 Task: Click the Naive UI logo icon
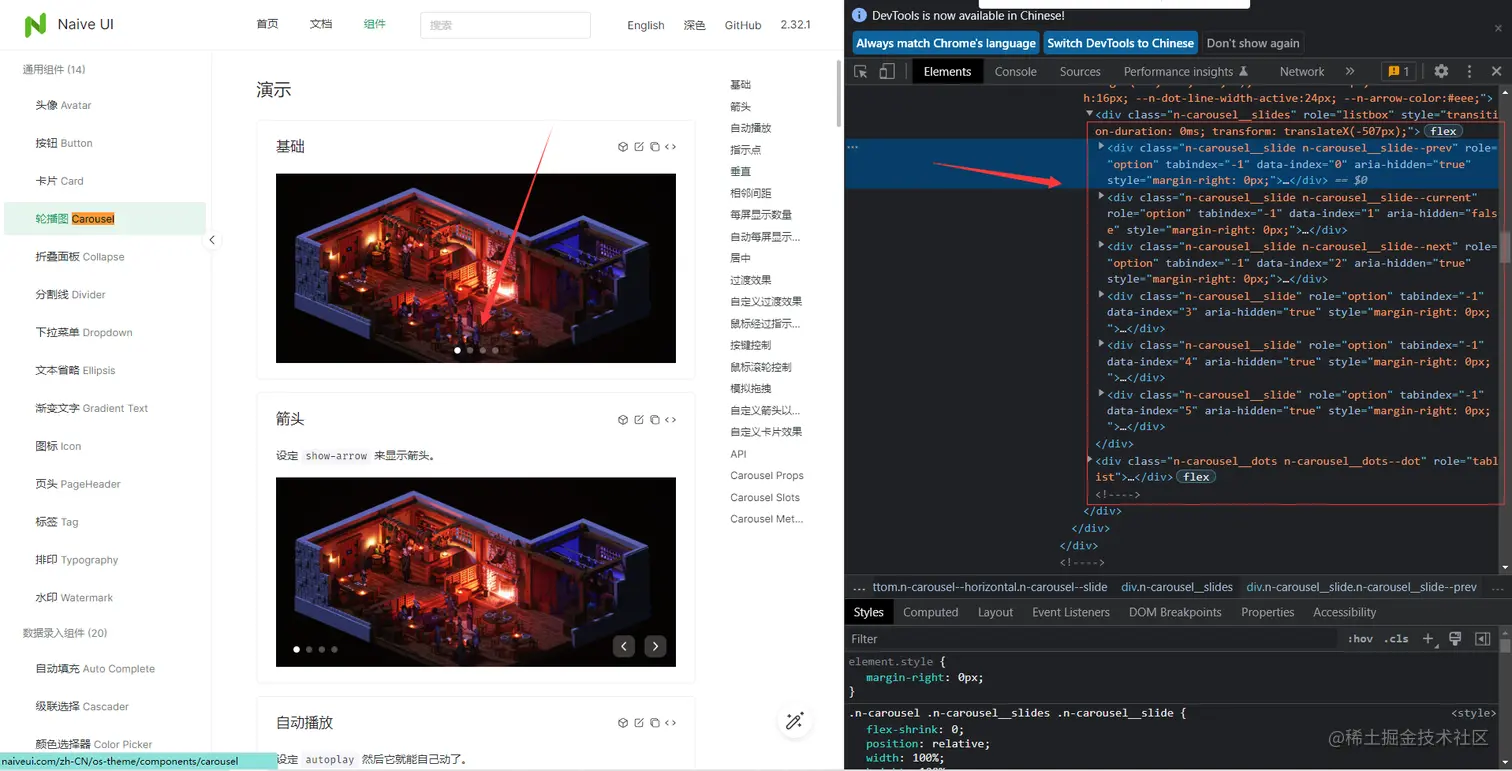(x=36, y=25)
